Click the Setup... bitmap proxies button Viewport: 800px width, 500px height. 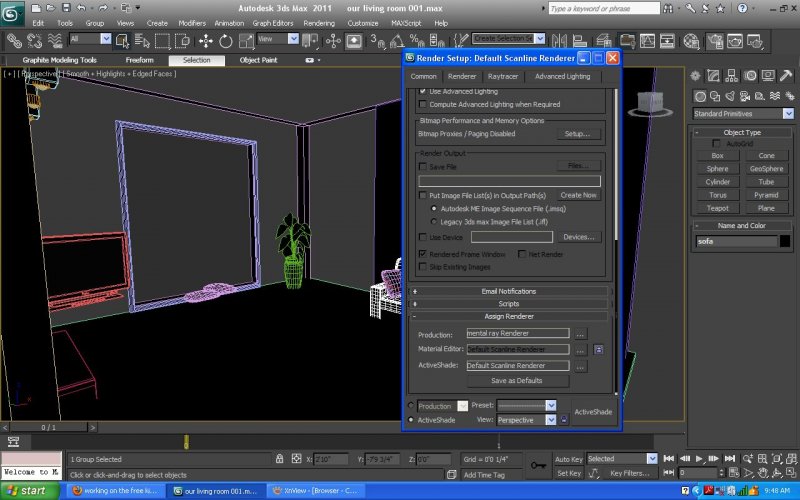point(578,134)
